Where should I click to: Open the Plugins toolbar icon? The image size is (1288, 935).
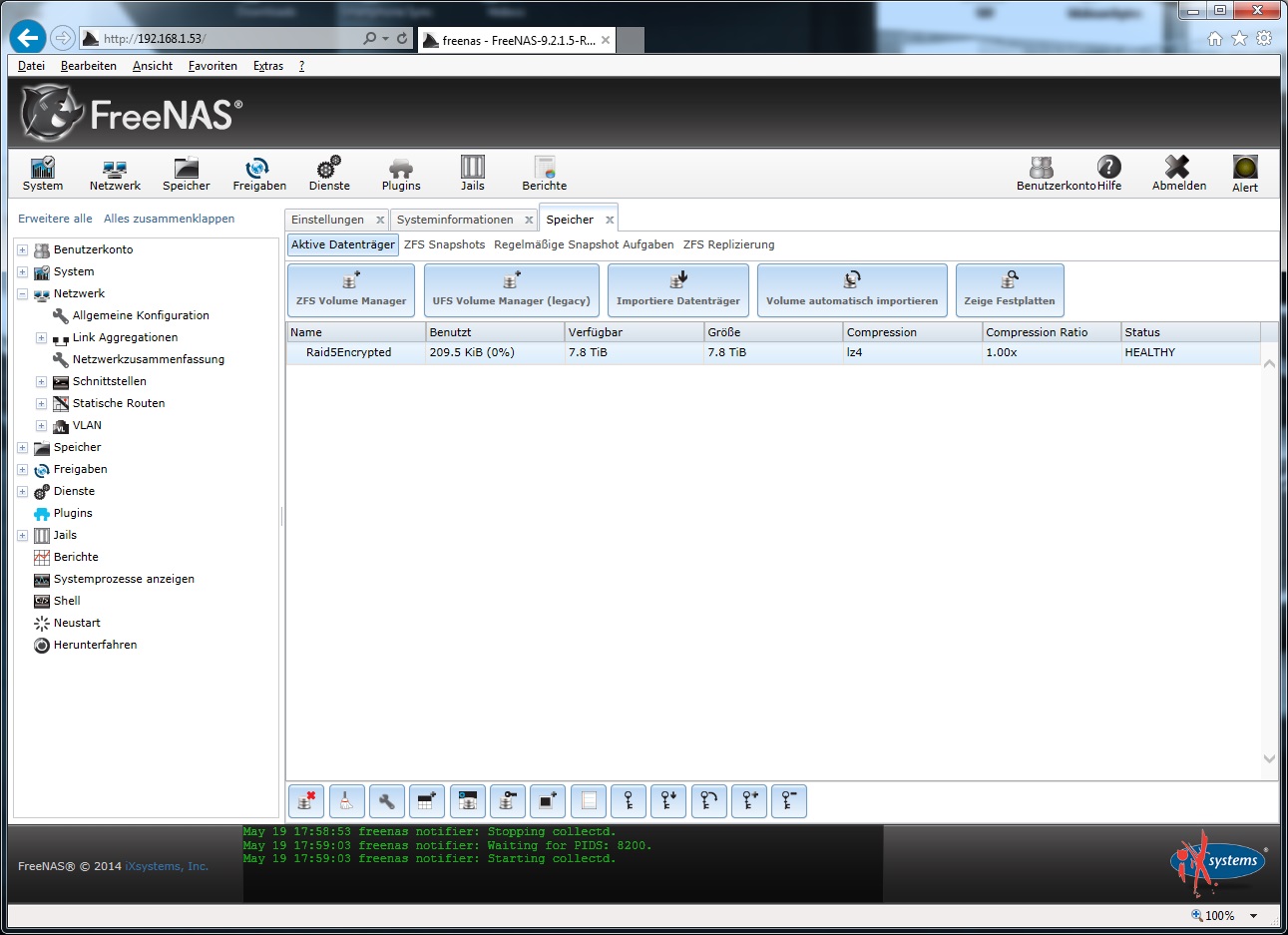401,174
